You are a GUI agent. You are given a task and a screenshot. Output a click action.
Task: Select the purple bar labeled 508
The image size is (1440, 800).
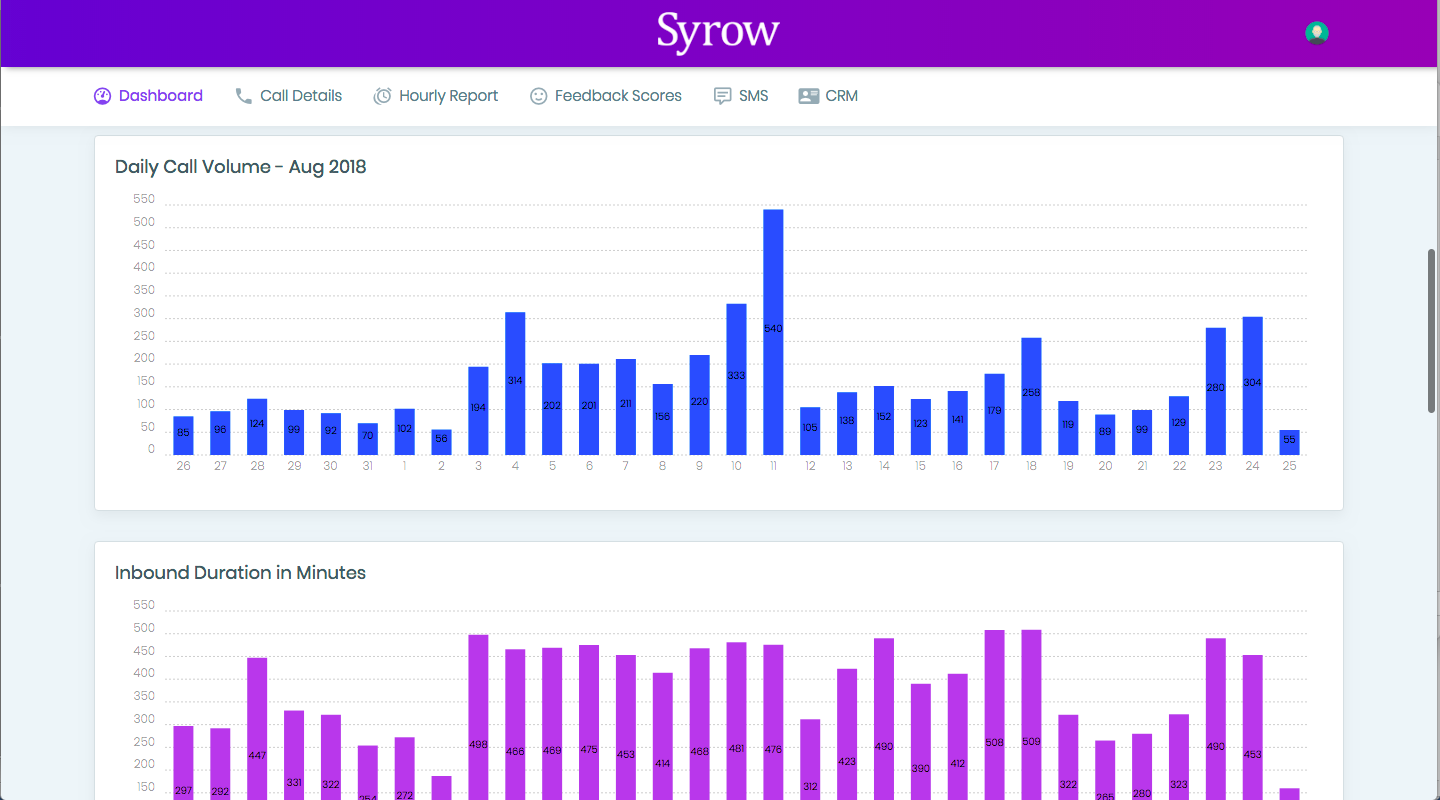[x=994, y=714]
